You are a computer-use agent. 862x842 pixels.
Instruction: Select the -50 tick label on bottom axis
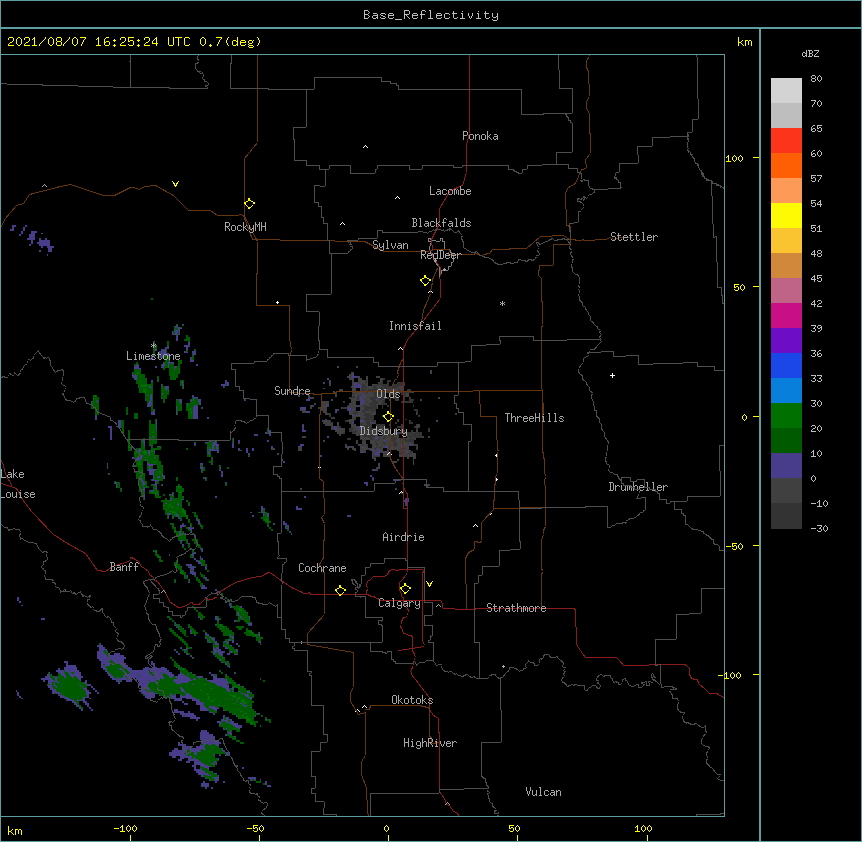(255, 828)
